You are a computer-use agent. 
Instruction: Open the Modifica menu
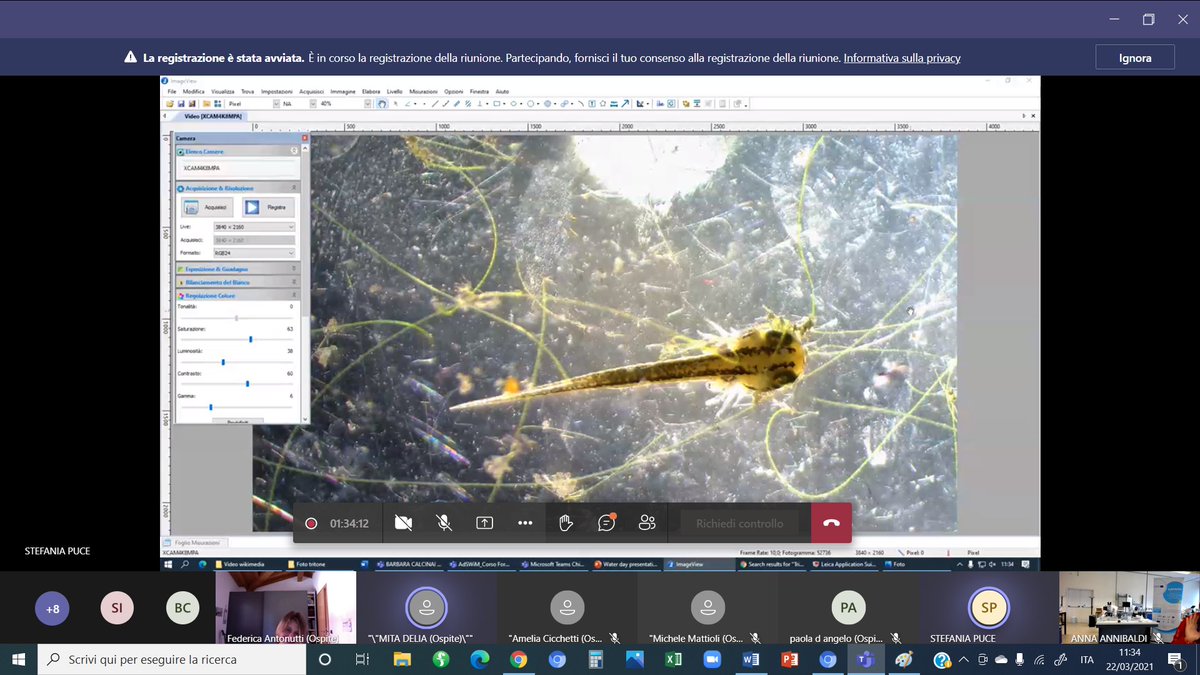tap(193, 91)
